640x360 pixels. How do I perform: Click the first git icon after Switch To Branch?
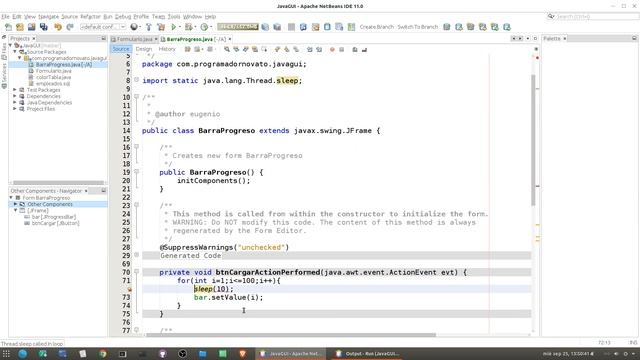pyautogui.click(x=447, y=27)
